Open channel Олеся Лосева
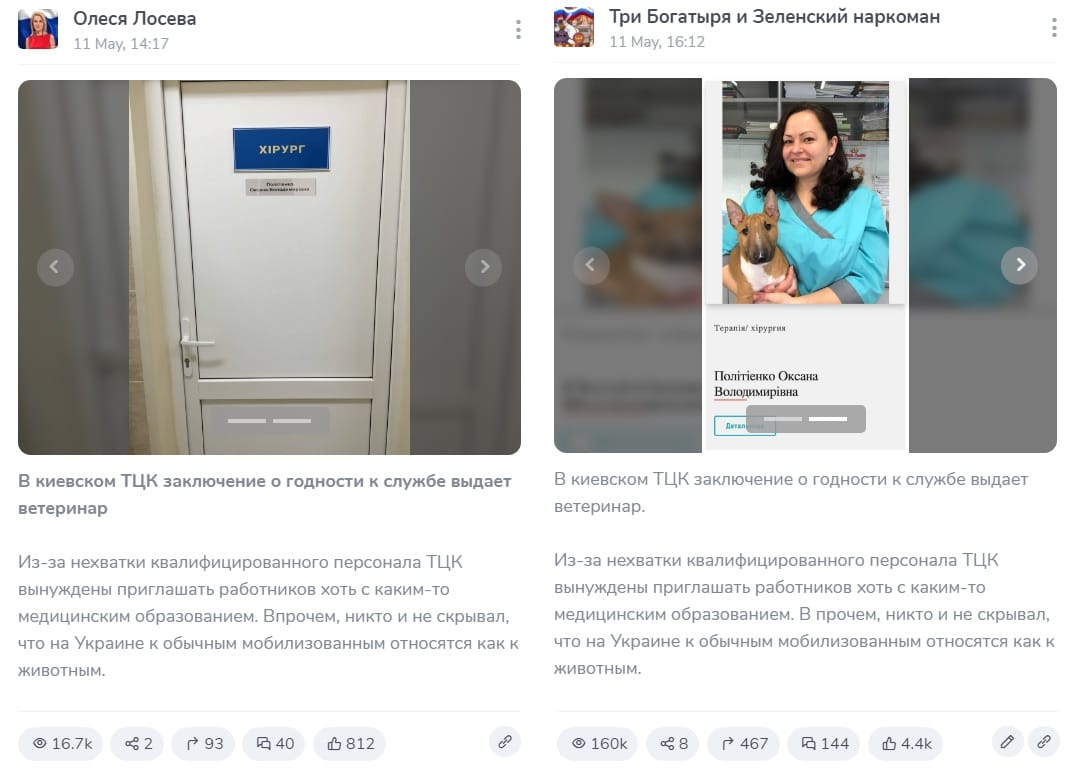Image resolution: width=1086 pixels, height=782 pixels. coord(134,19)
